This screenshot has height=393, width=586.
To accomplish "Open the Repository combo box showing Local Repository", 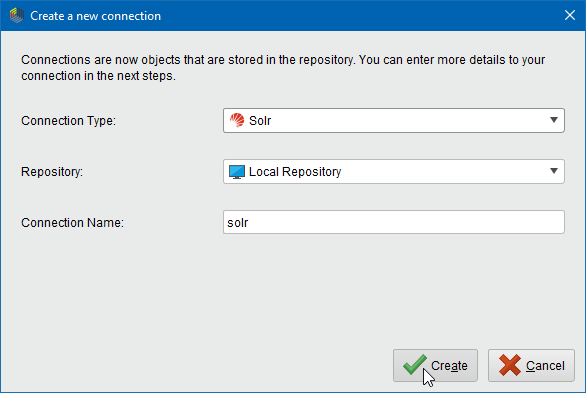I will point(394,171).
